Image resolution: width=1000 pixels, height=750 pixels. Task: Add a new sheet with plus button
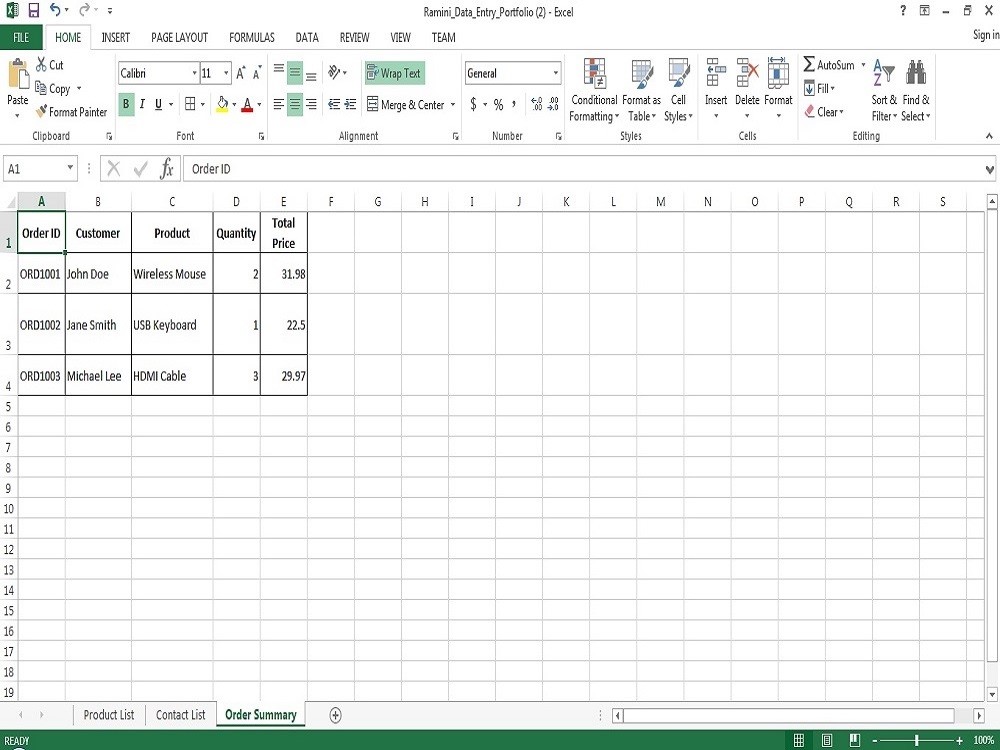[x=335, y=715]
